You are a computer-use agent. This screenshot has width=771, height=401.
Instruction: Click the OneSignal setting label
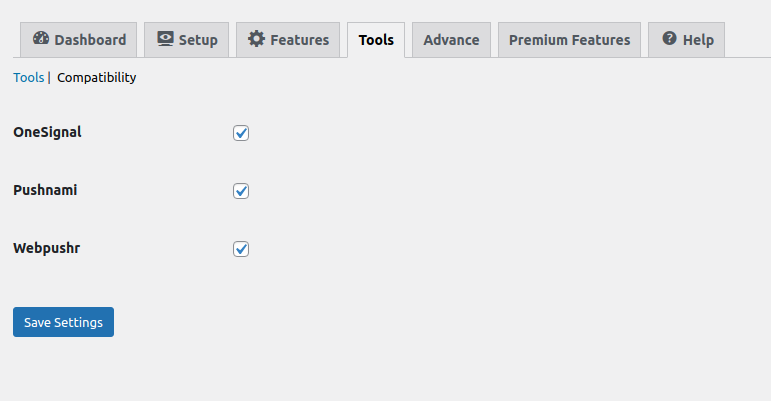[x=47, y=132]
